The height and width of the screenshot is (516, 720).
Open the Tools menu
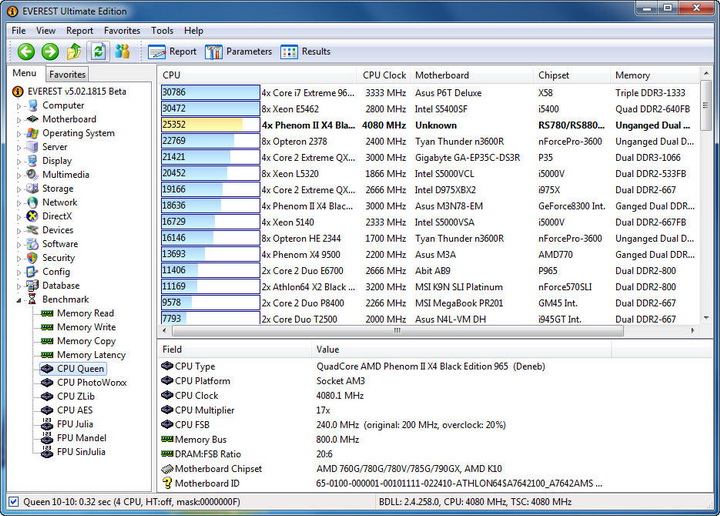[x=162, y=31]
